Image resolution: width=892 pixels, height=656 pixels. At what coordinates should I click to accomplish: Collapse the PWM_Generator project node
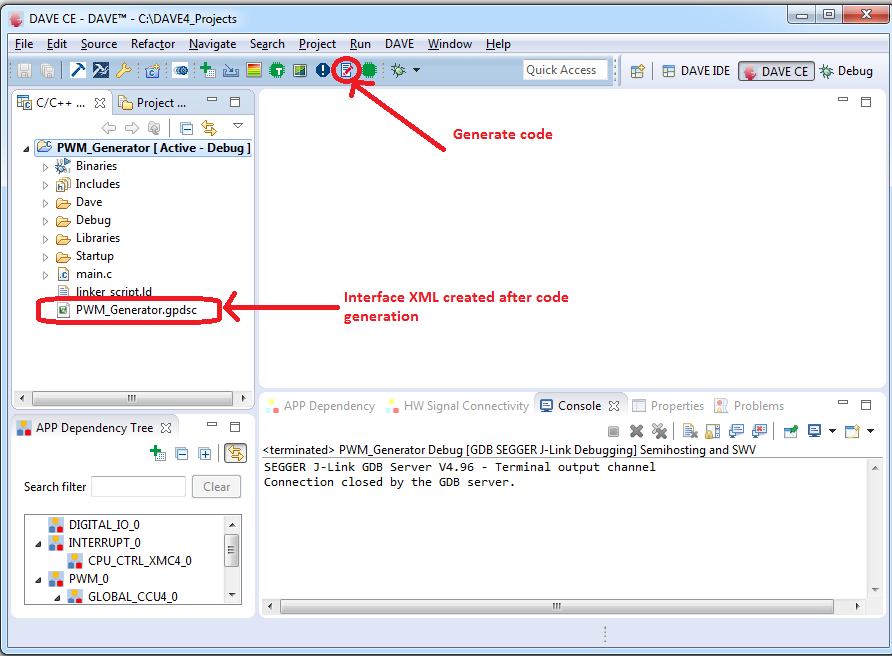click(x=26, y=149)
